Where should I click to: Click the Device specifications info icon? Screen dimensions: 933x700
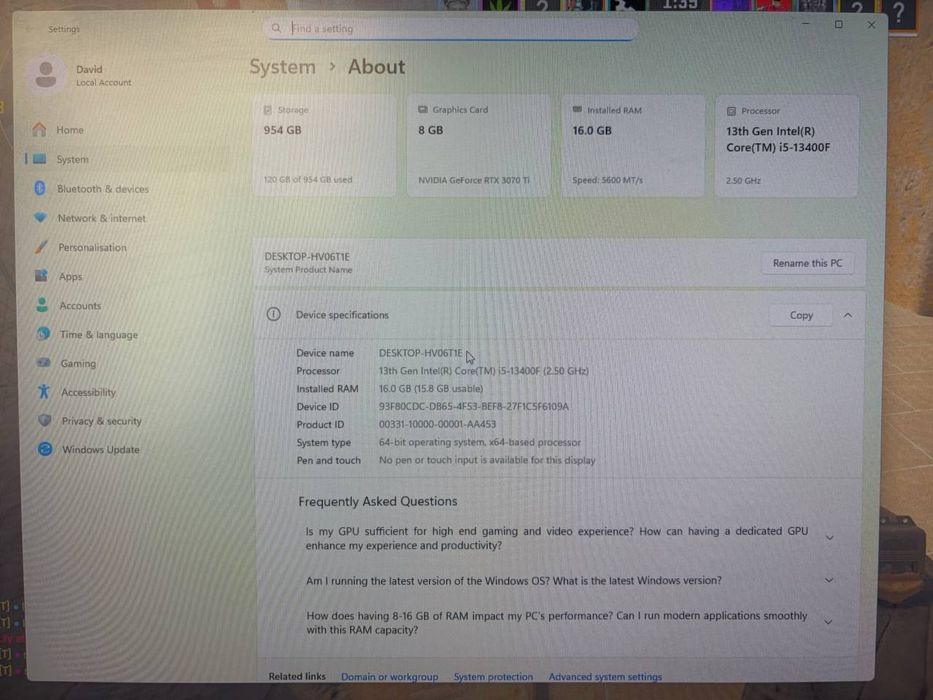[x=273, y=314]
